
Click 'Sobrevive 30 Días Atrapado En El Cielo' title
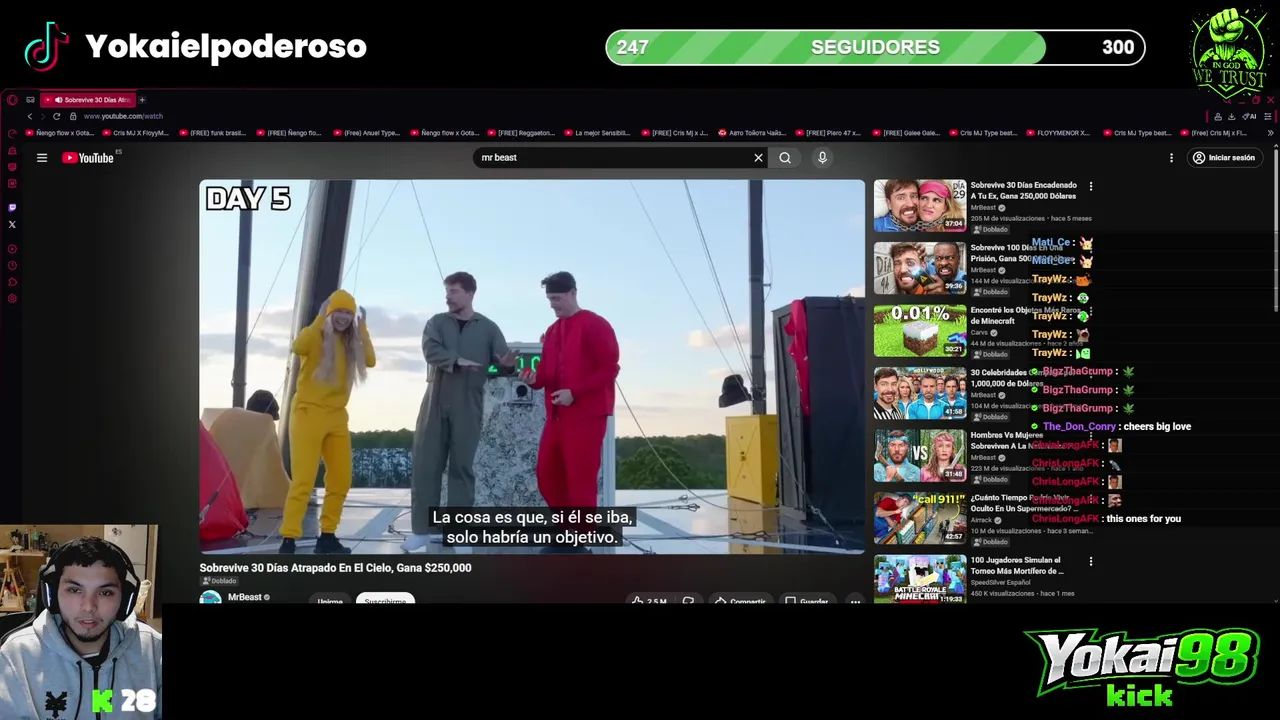(x=335, y=567)
